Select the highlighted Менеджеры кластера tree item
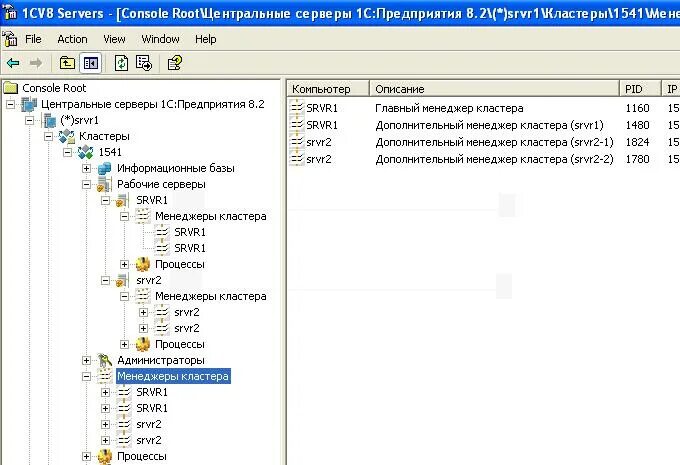680x465 pixels. pos(173,376)
